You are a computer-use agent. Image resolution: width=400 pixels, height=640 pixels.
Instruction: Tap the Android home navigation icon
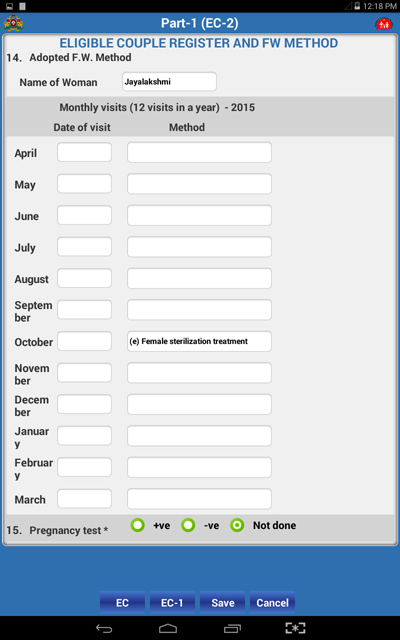[168, 628]
